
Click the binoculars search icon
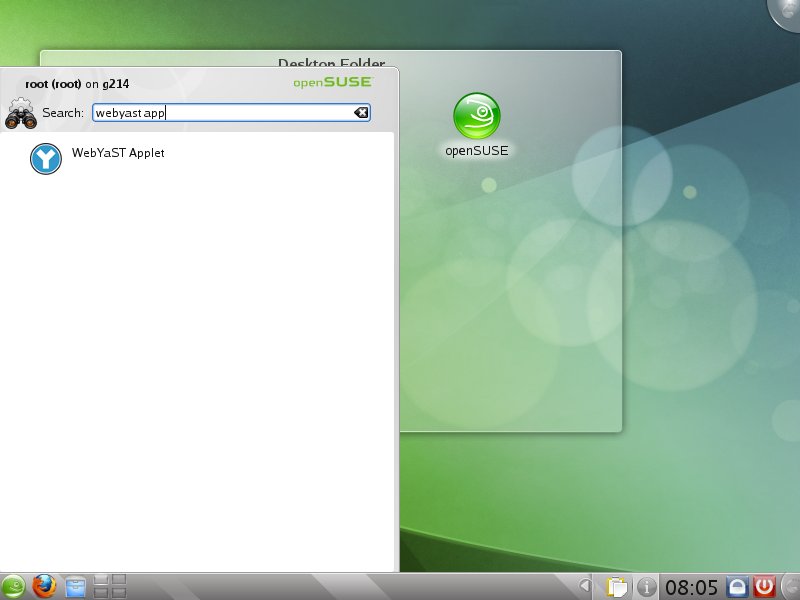20,114
